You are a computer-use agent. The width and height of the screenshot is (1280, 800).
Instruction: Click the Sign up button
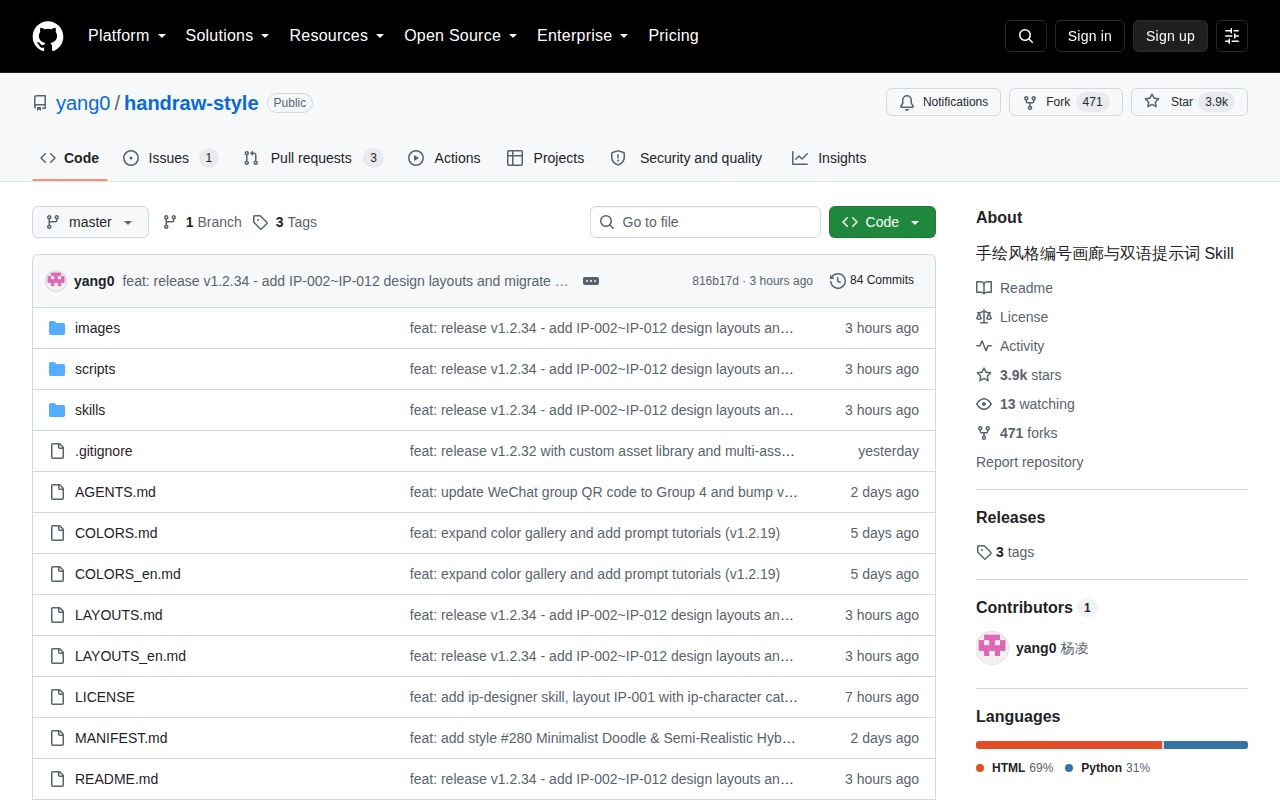coord(1170,36)
